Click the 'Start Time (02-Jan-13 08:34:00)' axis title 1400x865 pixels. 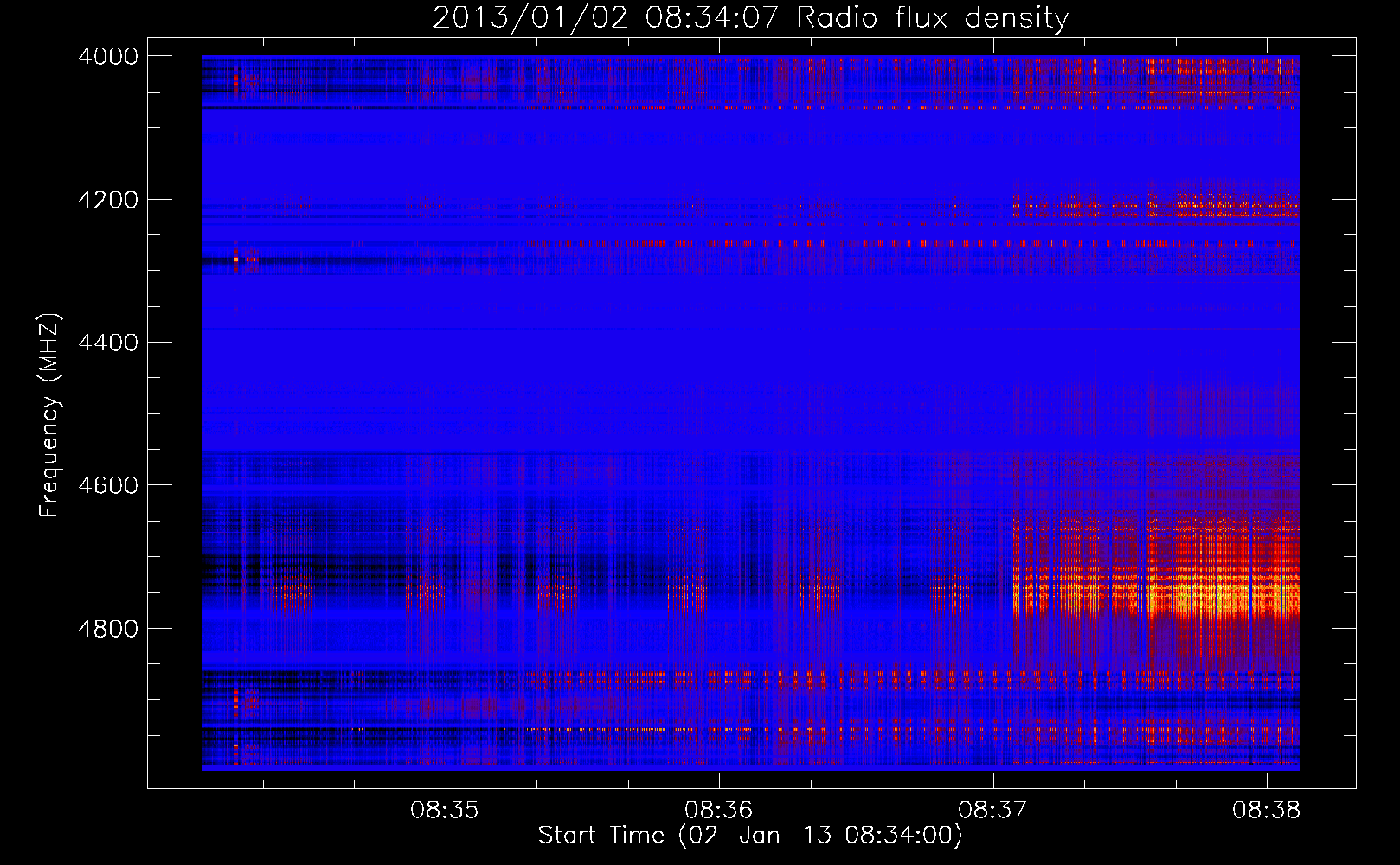point(750,836)
